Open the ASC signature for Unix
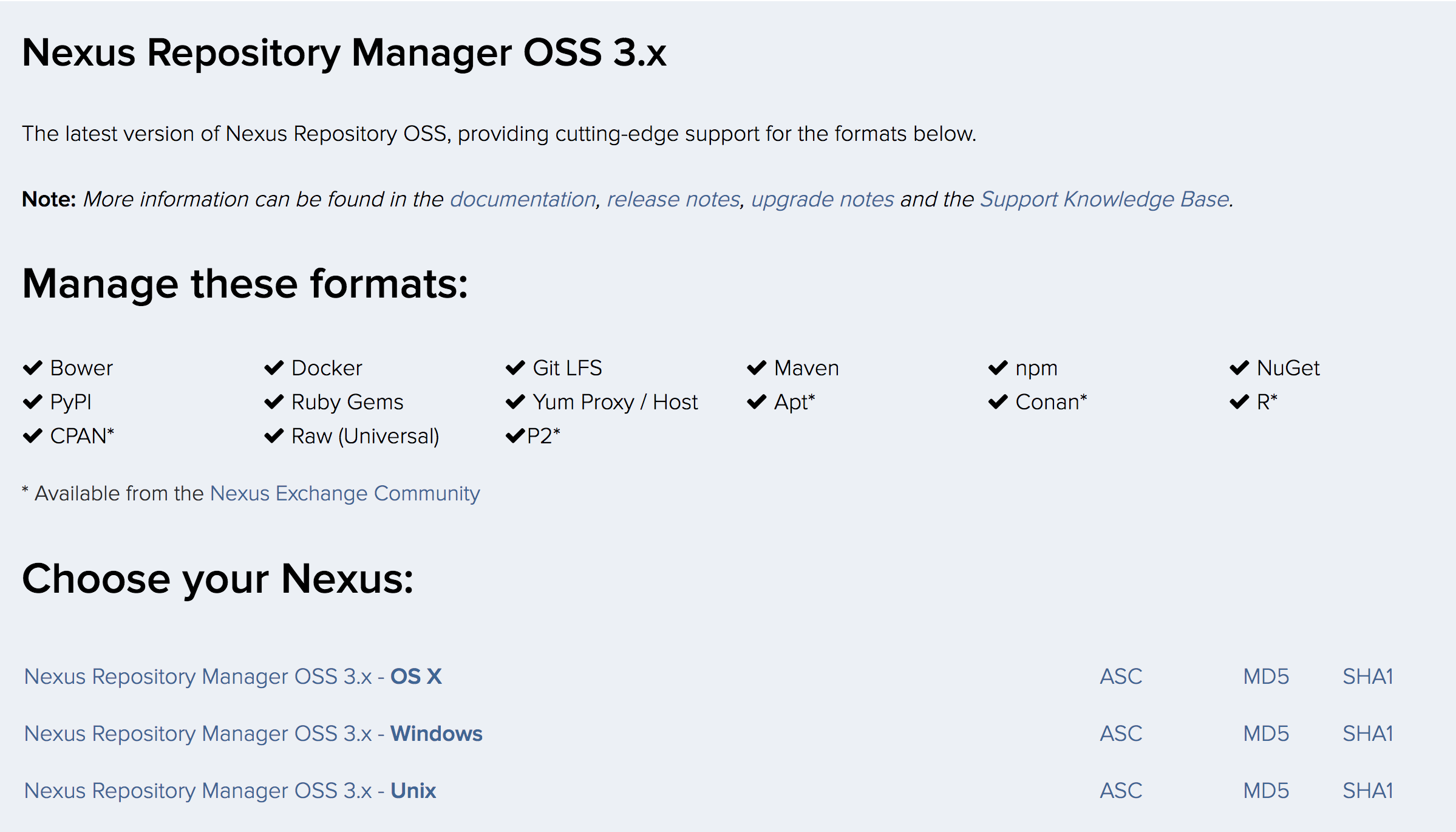 click(1121, 791)
